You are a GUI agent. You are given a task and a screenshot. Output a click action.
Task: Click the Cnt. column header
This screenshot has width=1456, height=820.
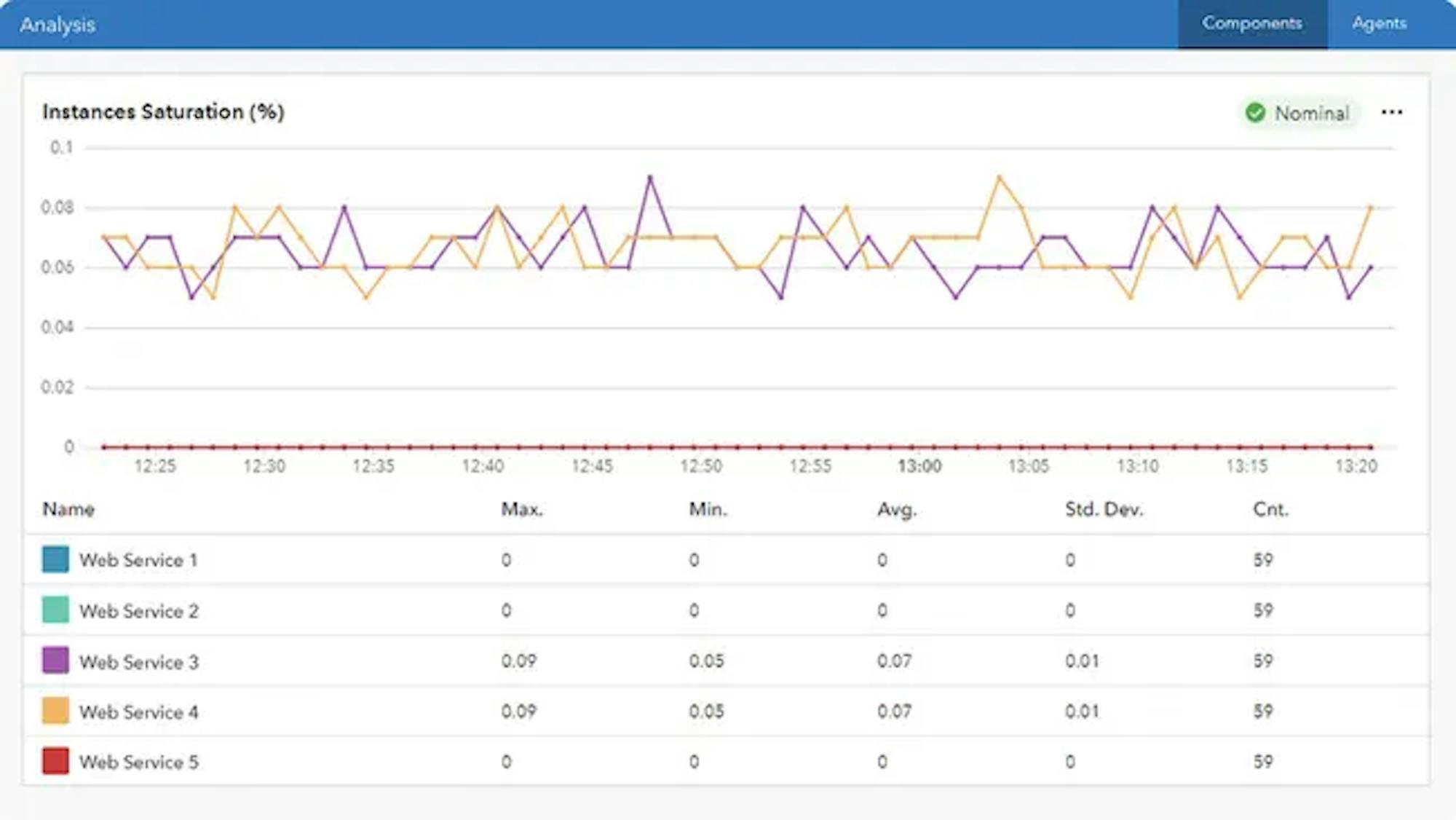1270,509
